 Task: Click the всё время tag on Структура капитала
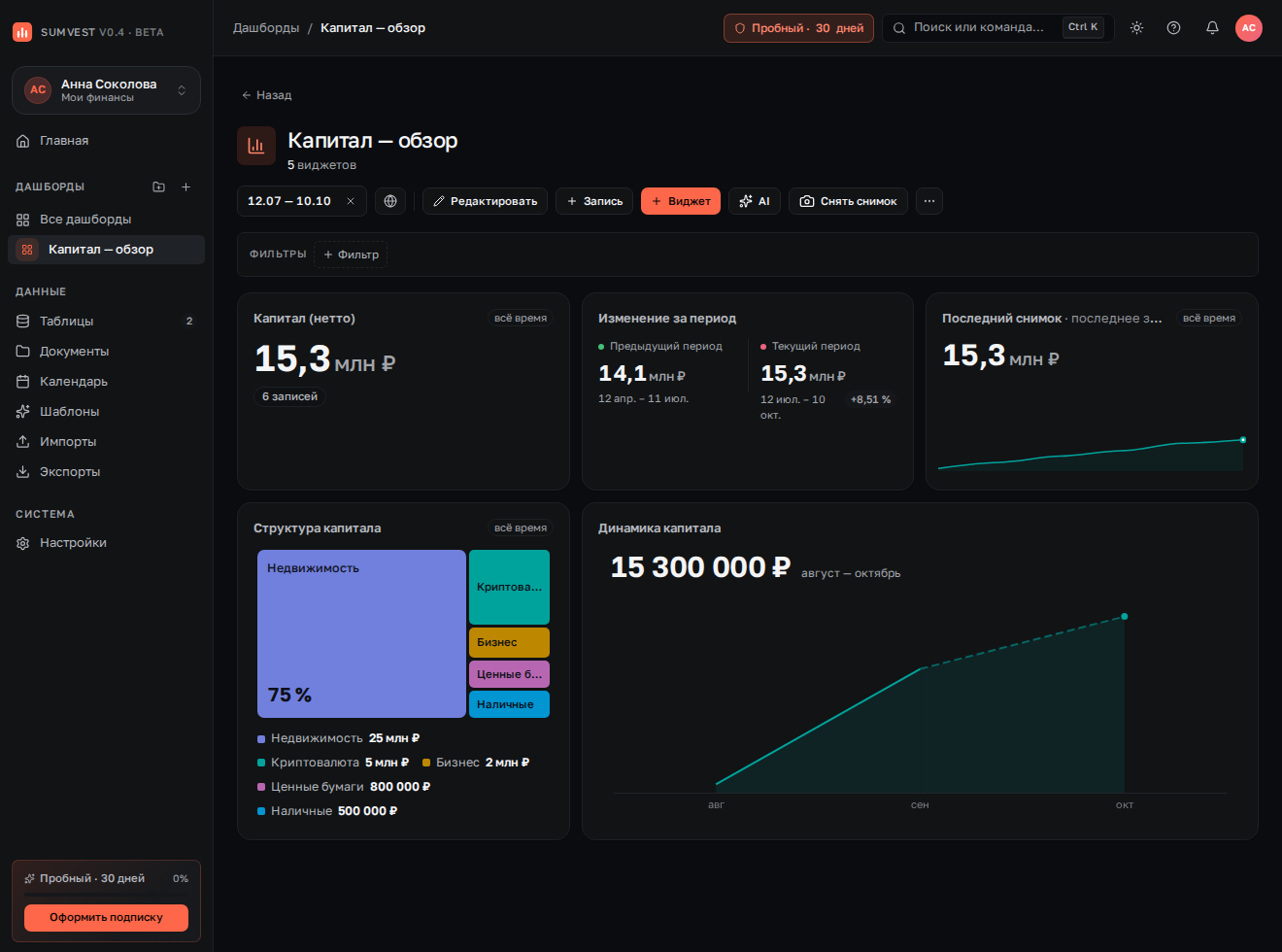pyautogui.click(x=521, y=528)
